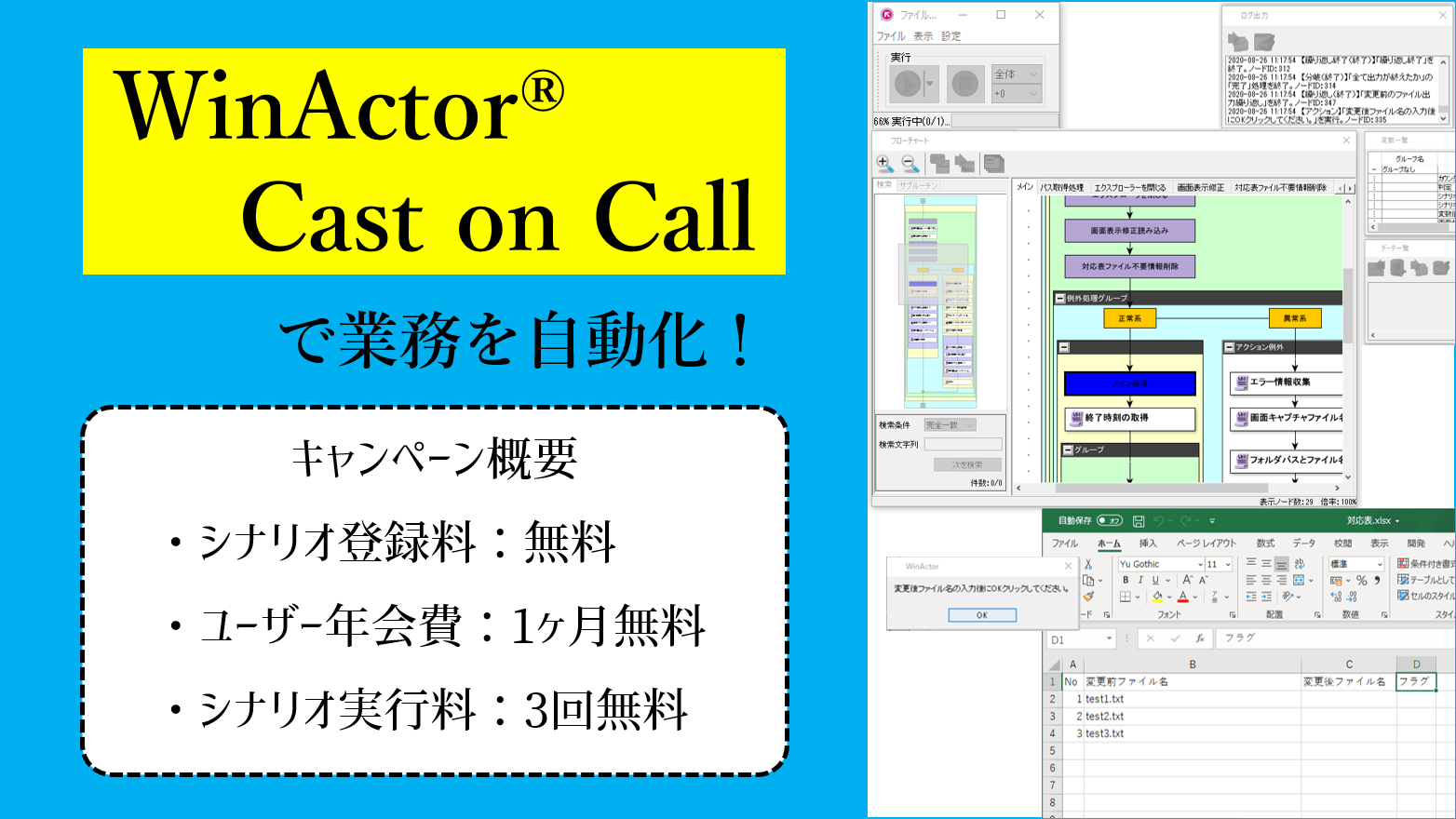1456x819 pixels.
Task: Collapse the アクション例外 group
Action: tap(1229, 347)
